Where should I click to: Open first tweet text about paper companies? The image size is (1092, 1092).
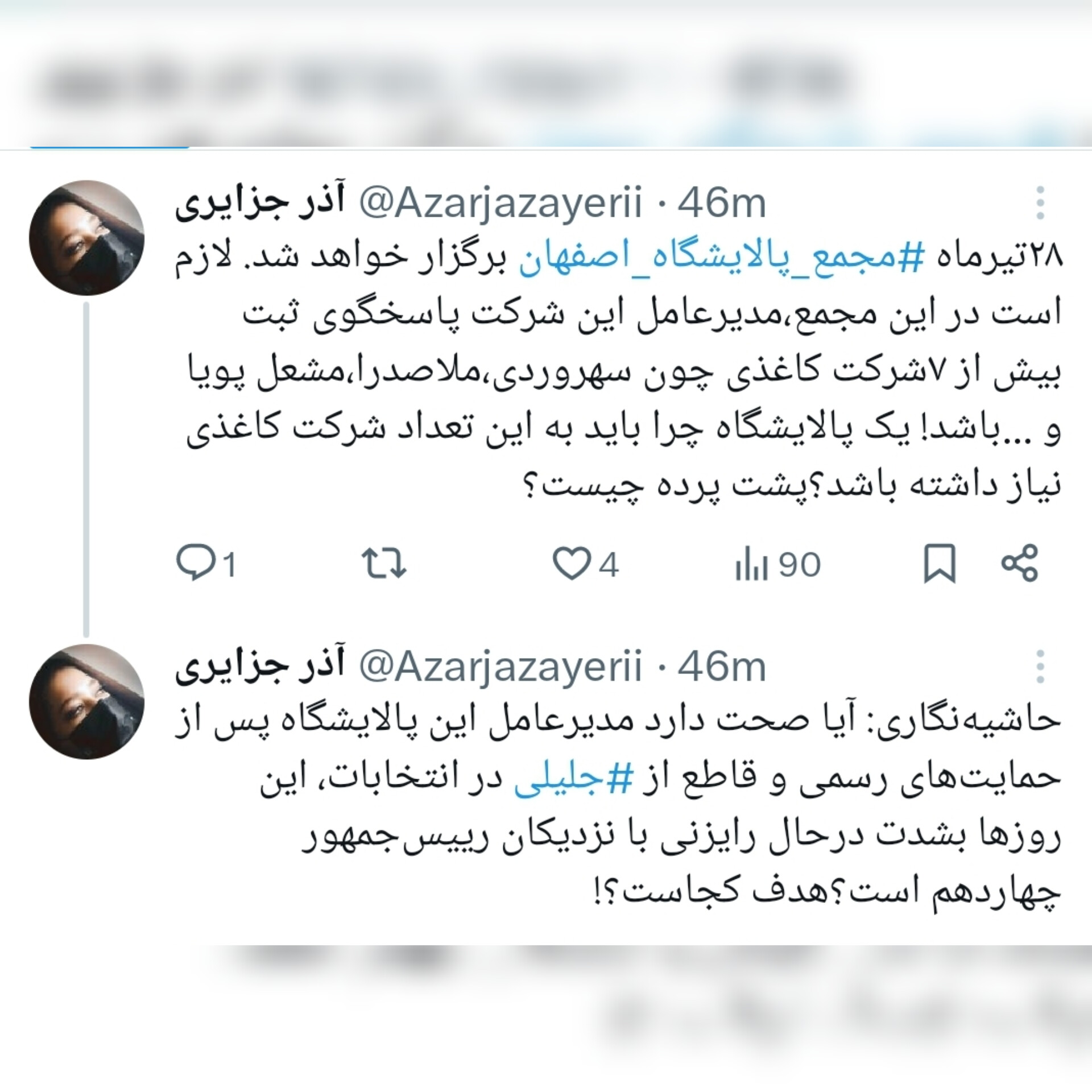pos(618,375)
